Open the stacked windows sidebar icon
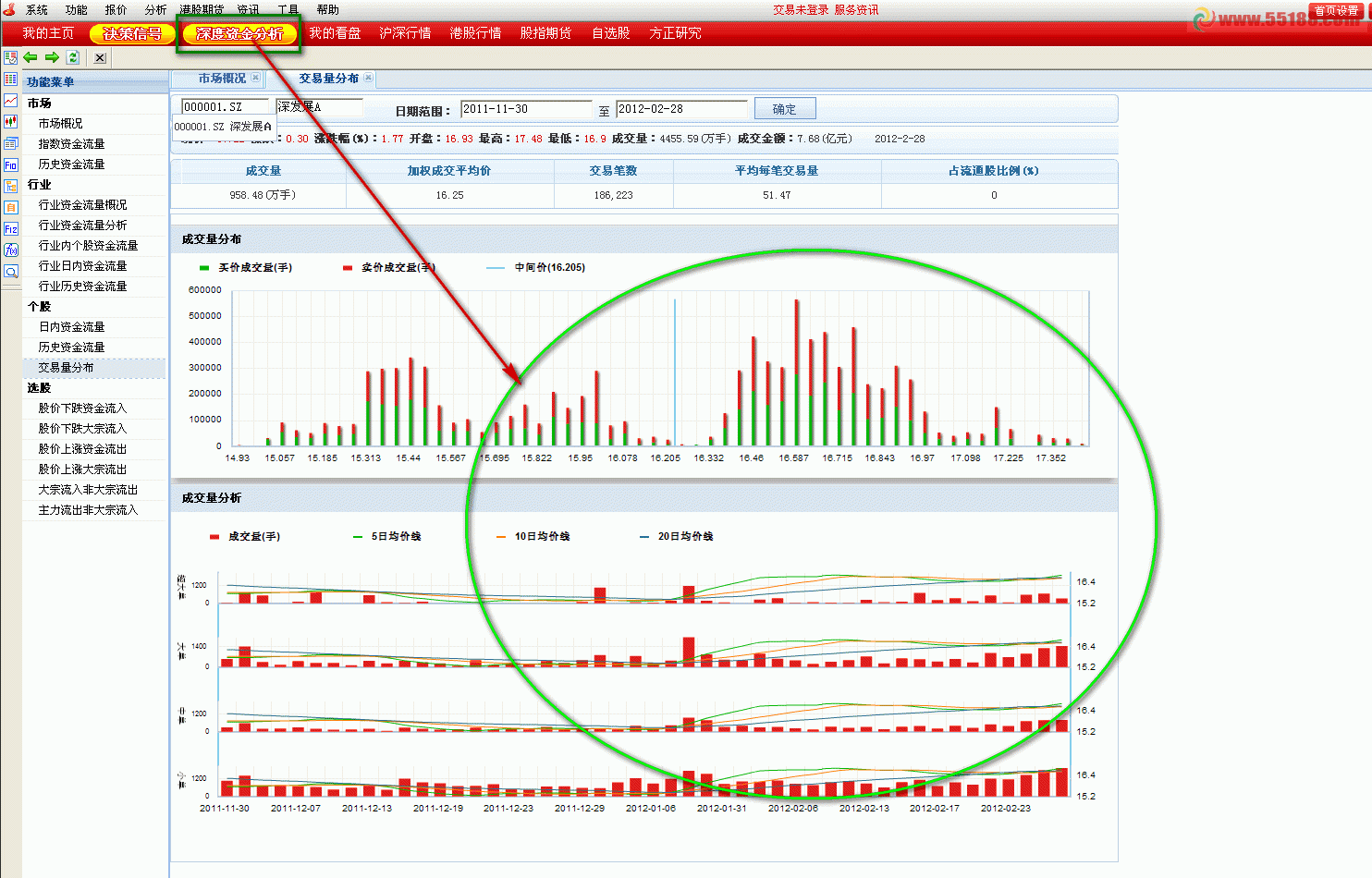The image size is (1372, 878). [11, 143]
